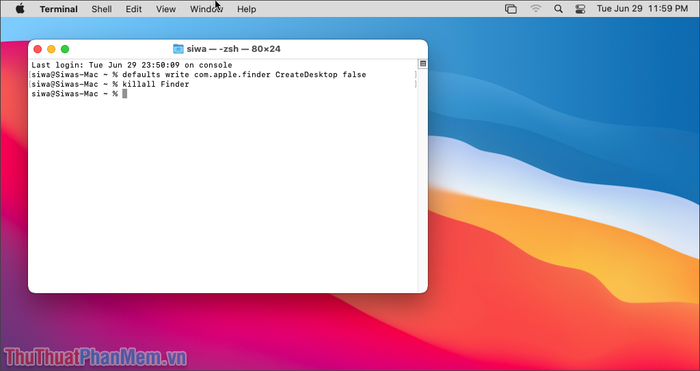
Task: Open the Terminal application menu
Action: pyautogui.click(x=58, y=9)
